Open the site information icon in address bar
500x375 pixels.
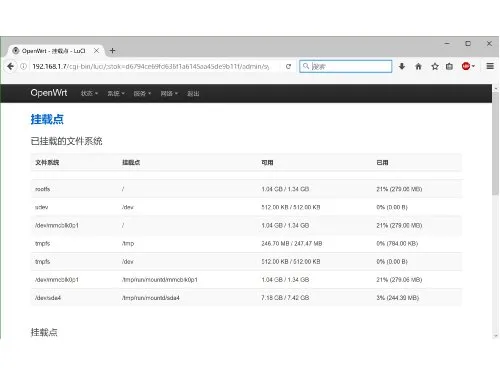pyautogui.click(x=23, y=66)
